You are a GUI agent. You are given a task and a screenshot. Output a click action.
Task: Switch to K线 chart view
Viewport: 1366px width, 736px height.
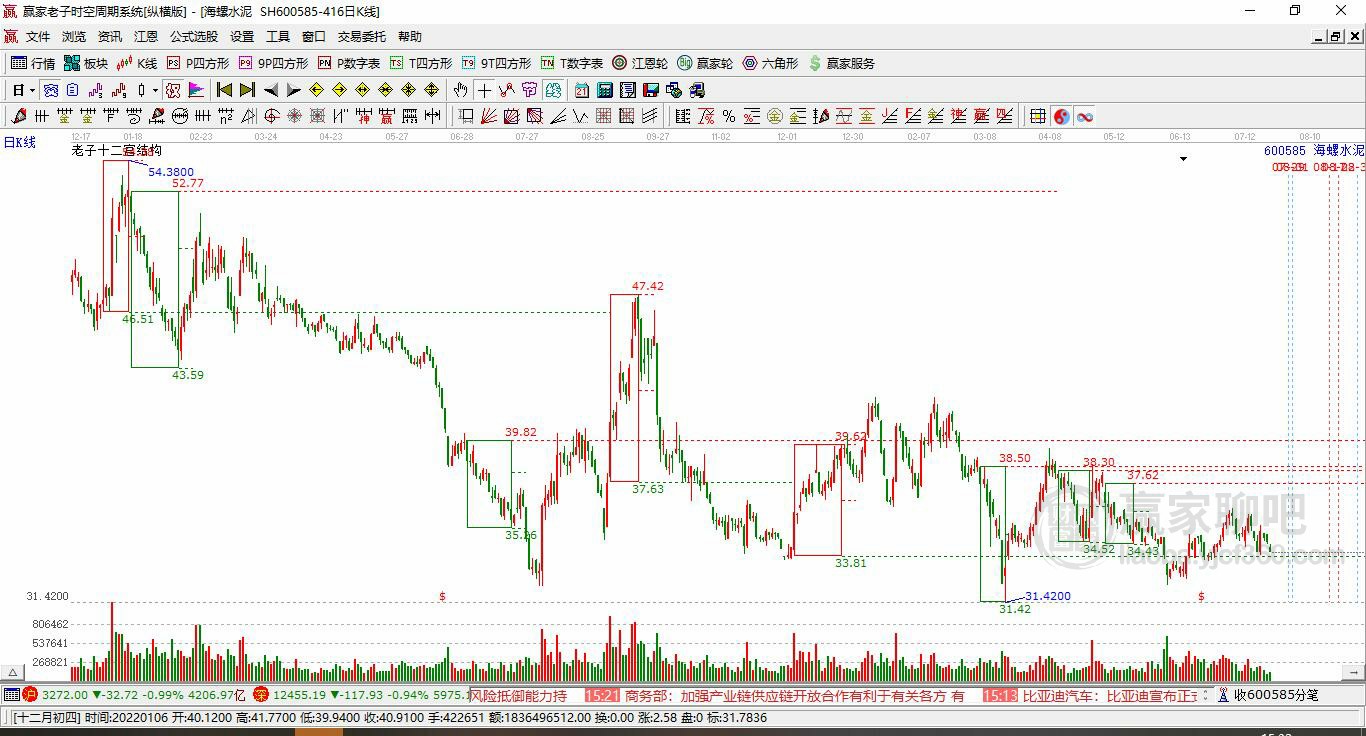tap(138, 63)
